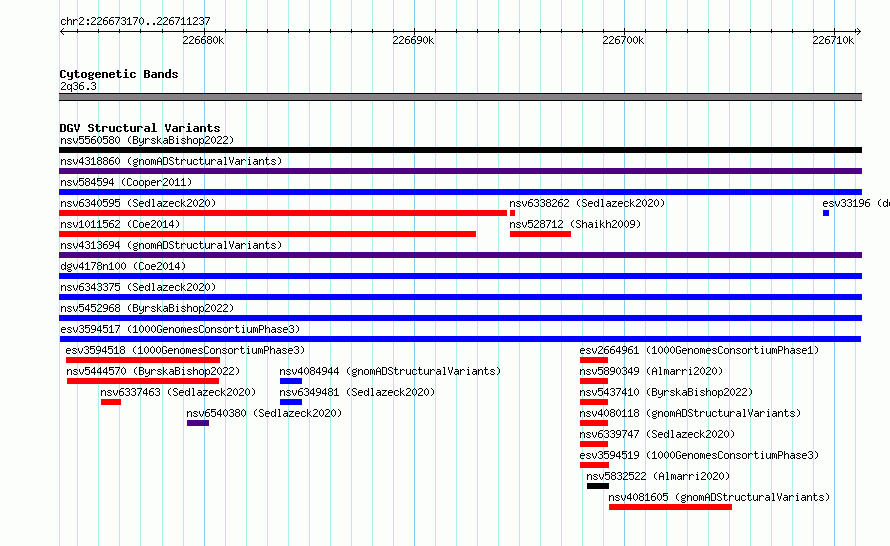Image resolution: width=890 pixels, height=546 pixels.
Task: Open variant esv3594519 (1000GenomesConsortiumPhase3)
Action: 699,455
